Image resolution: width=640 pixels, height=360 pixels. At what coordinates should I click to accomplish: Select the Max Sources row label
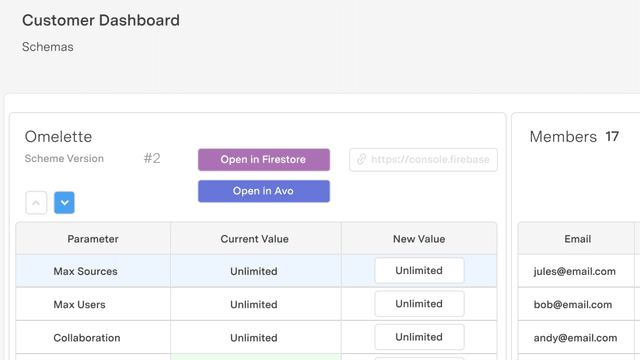tap(85, 271)
